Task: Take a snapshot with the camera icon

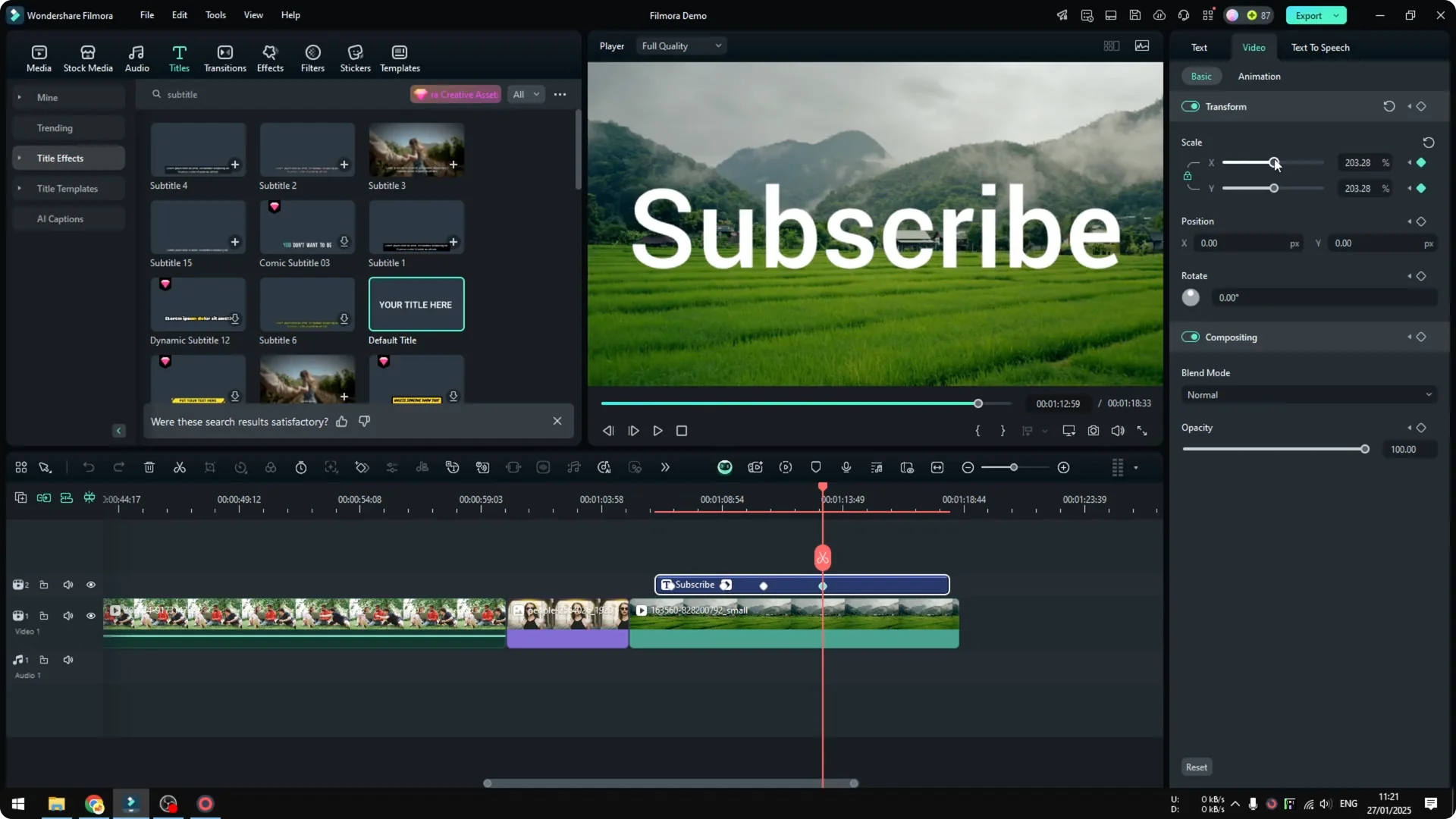Action: (1094, 431)
